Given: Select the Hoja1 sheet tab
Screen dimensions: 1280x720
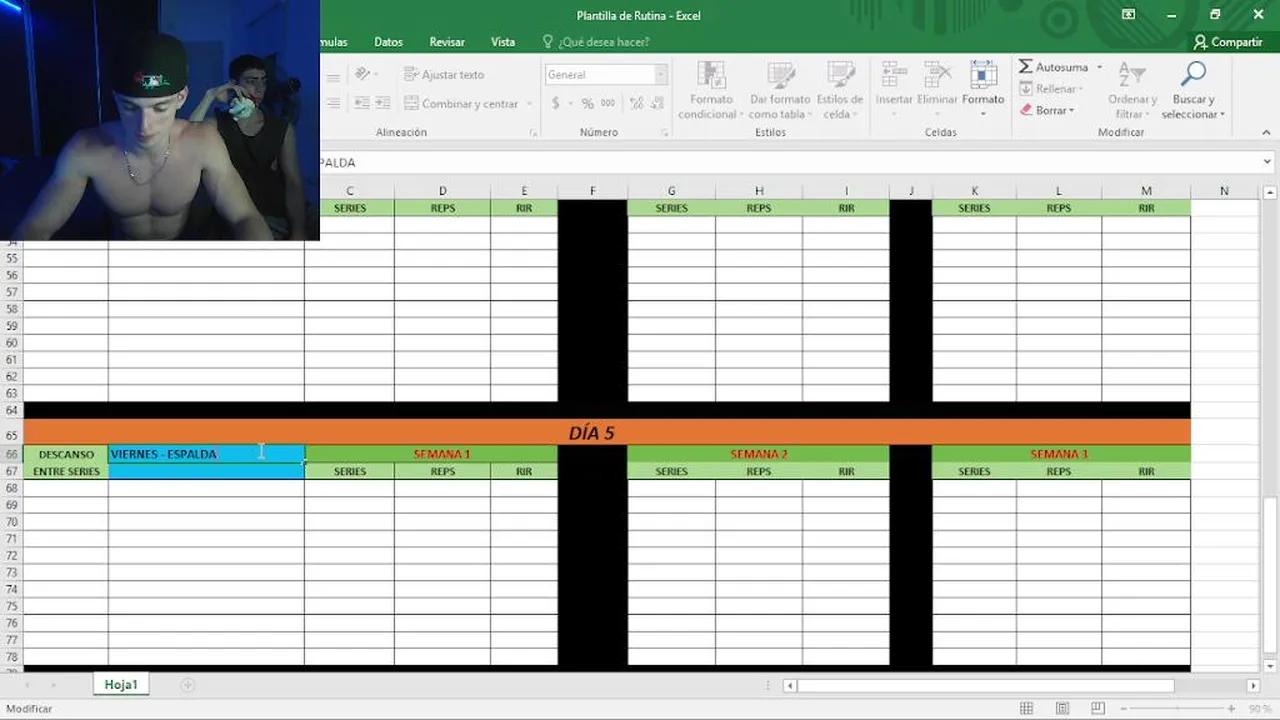Looking at the screenshot, I should coord(121,685).
